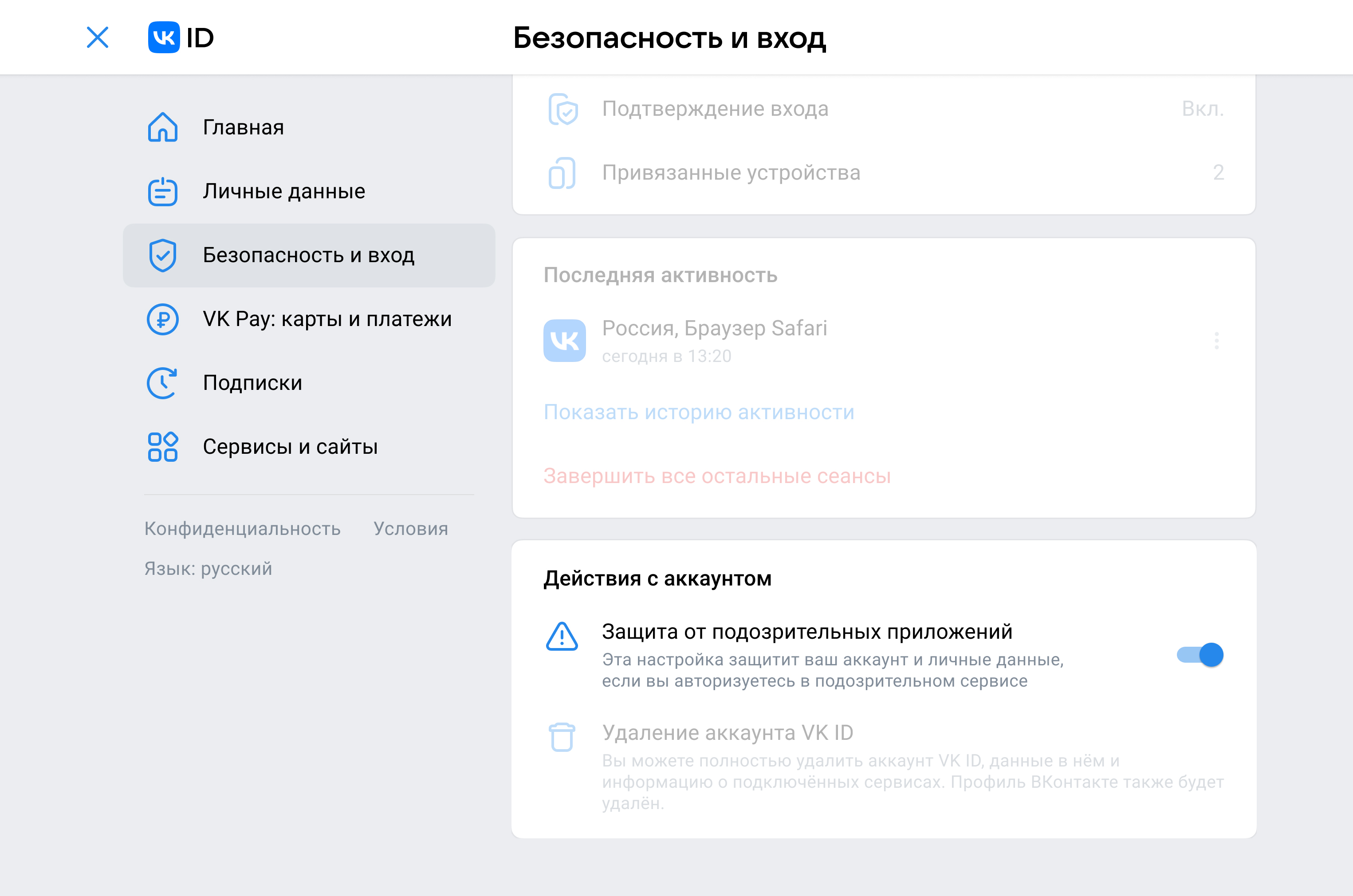Click the Россия, Браузер Safari session entry
This screenshot has width=1353, height=896.
[884, 341]
